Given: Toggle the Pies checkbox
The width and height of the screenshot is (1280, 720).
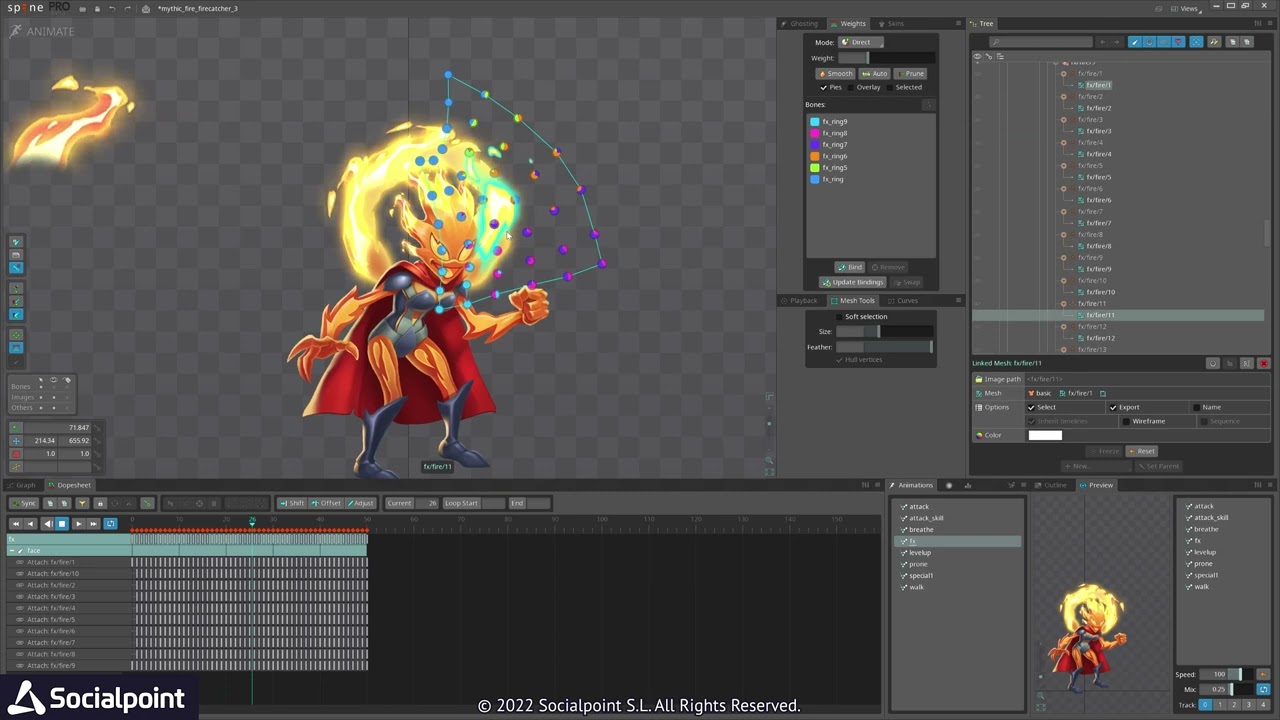Looking at the screenshot, I should coord(824,87).
